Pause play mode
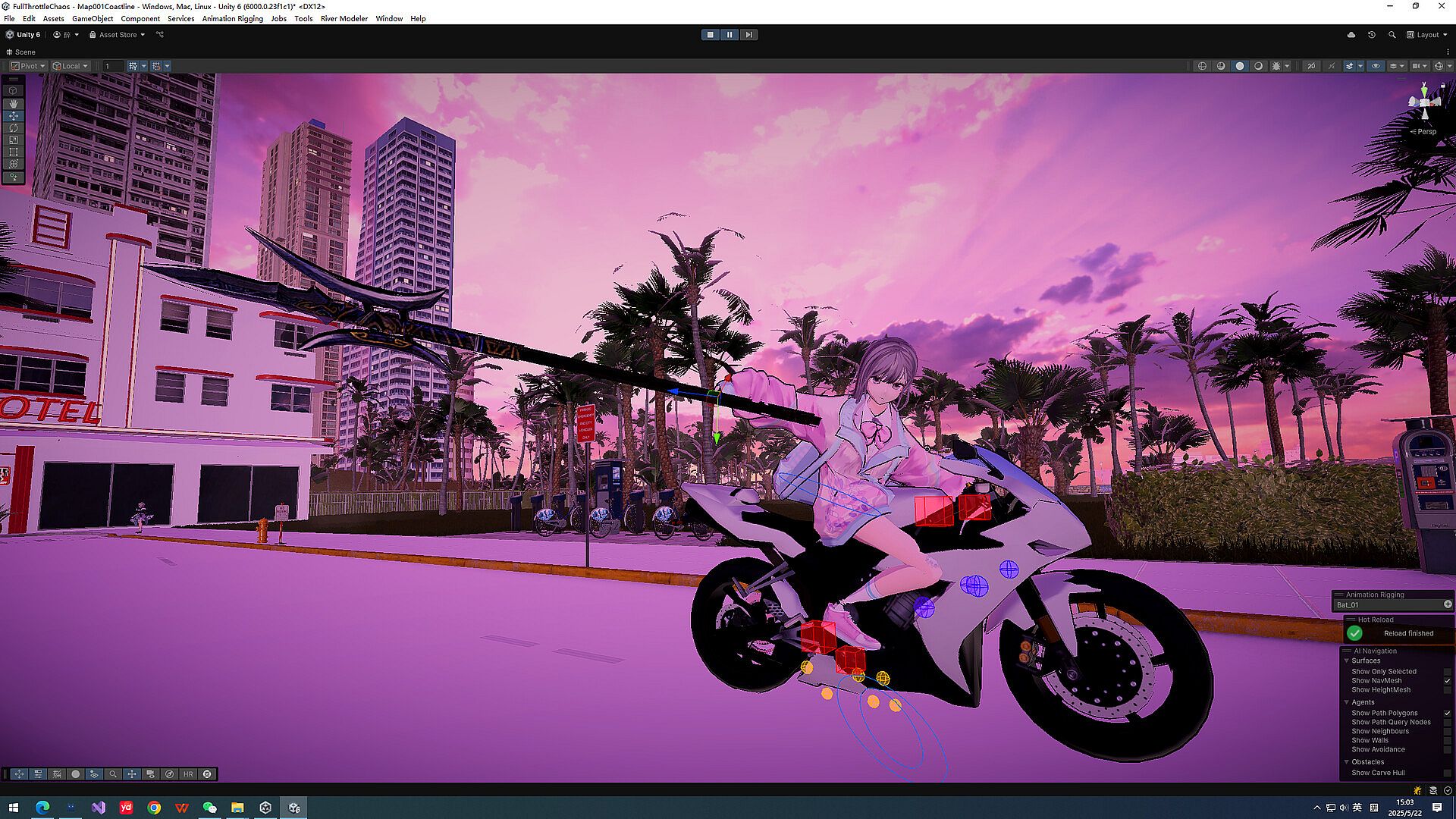The width and height of the screenshot is (1456, 819). click(729, 35)
